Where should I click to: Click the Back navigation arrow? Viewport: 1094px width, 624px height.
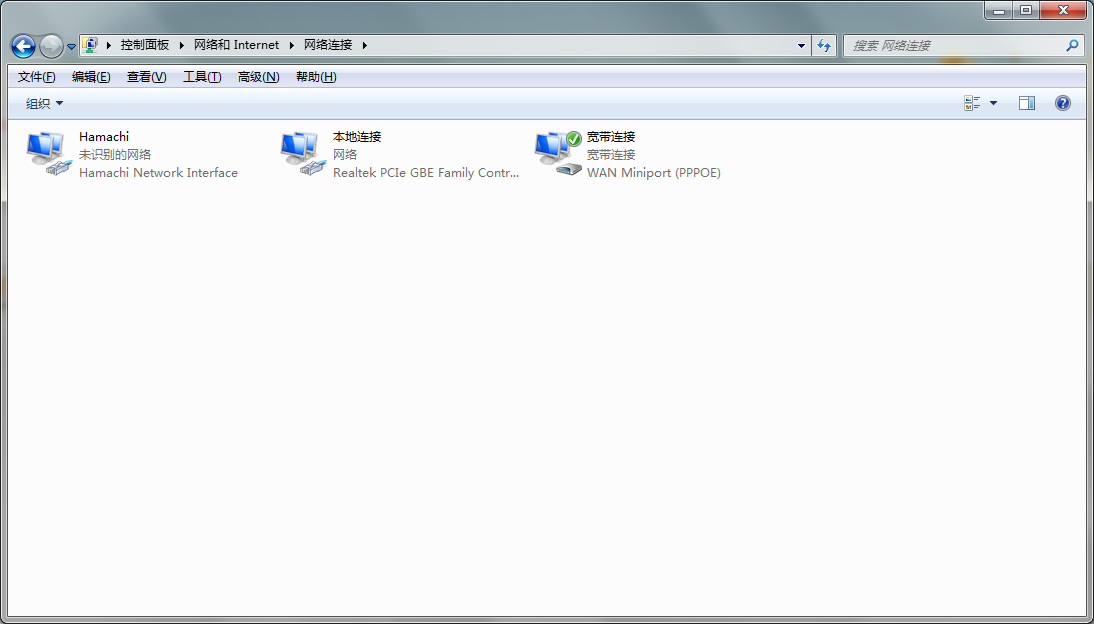23,46
